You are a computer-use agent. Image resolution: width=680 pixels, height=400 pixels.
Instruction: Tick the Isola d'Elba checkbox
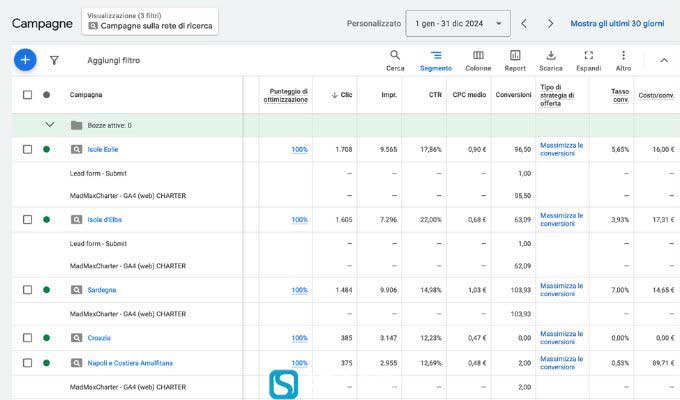pos(27,220)
